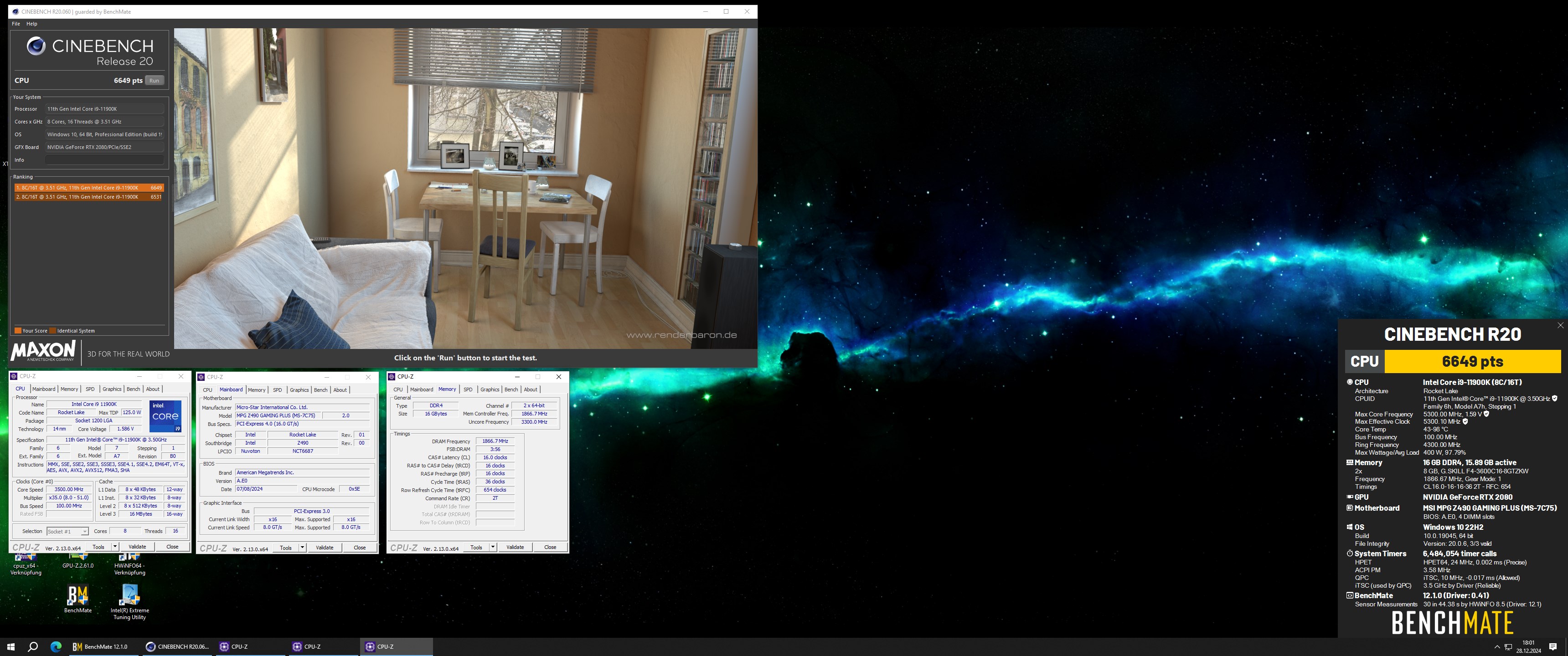This screenshot has height=656, width=1568.
Task: Select CPU tab in CPU-Z Mainboard window
Action: [x=207, y=389]
